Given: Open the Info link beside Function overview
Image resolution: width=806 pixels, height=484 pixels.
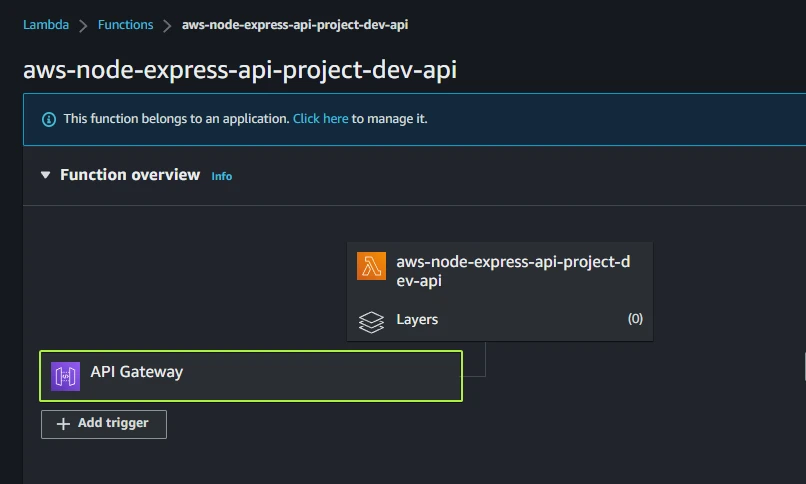Looking at the screenshot, I should [221, 176].
